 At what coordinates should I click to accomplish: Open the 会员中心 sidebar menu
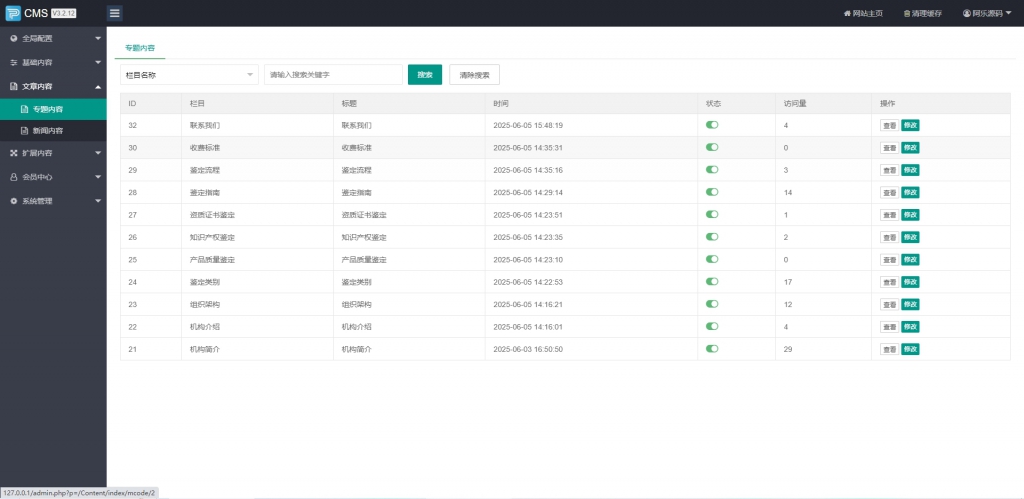coord(53,177)
